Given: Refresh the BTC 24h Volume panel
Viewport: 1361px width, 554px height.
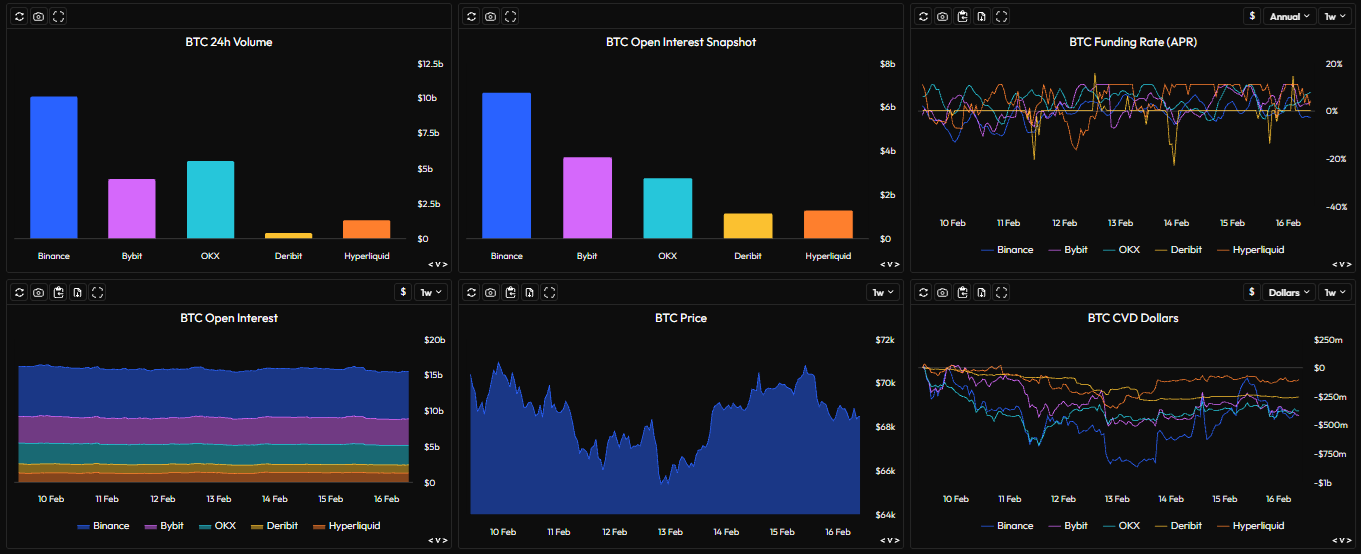Looking at the screenshot, I should tap(19, 16).
